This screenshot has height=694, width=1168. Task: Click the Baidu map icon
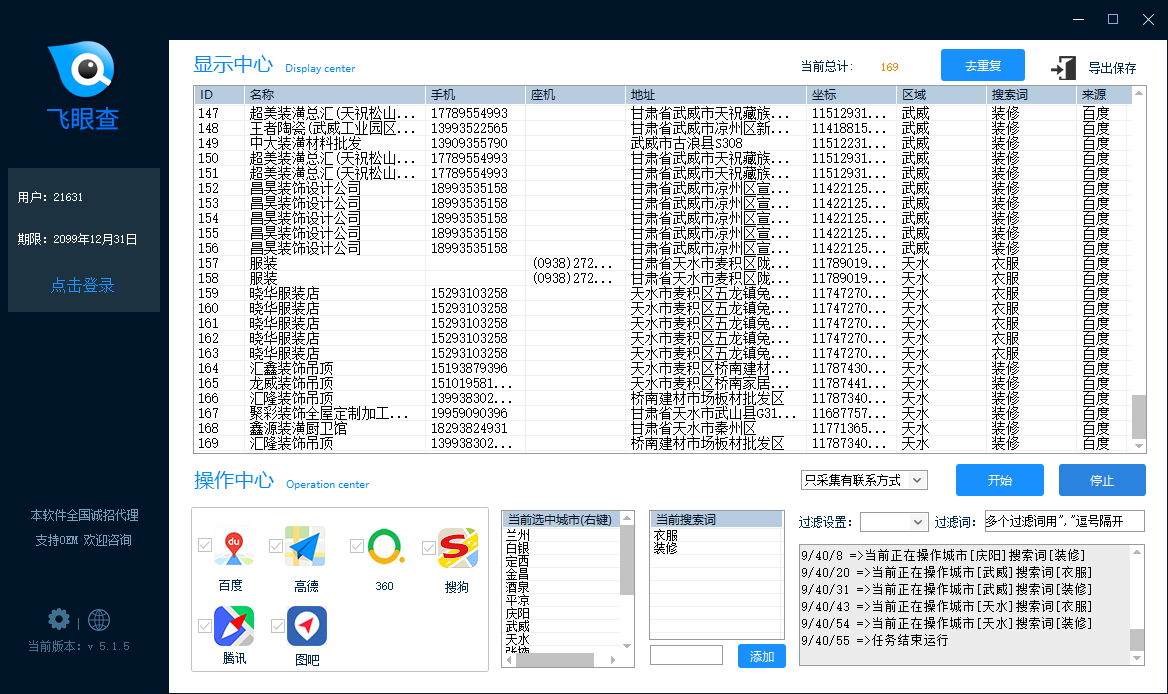[x=234, y=547]
